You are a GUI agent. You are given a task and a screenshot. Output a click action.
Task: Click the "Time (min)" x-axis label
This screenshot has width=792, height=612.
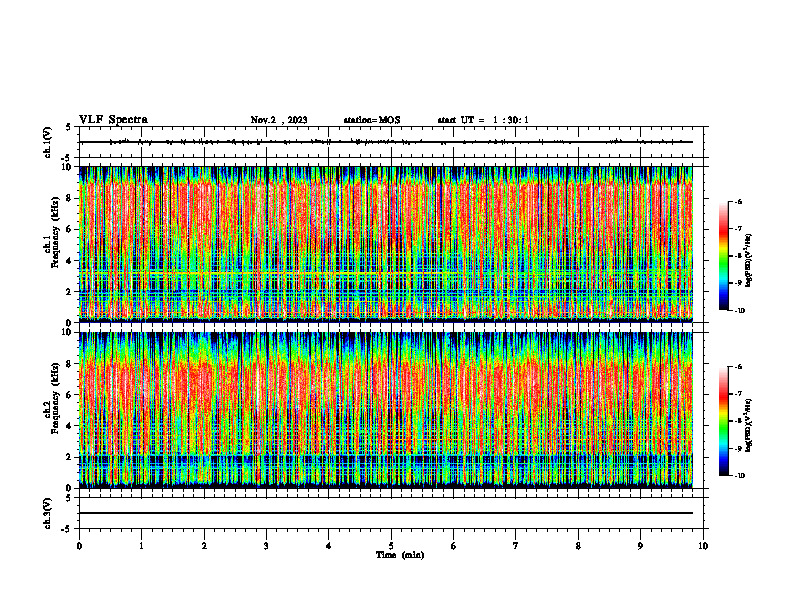[400, 555]
